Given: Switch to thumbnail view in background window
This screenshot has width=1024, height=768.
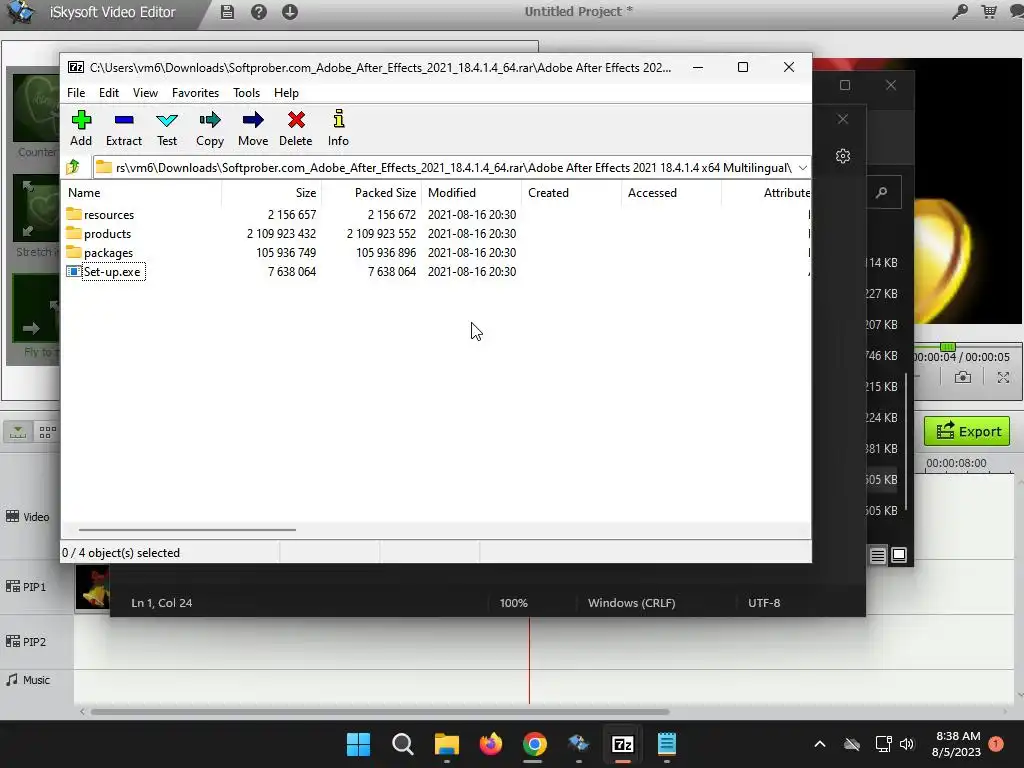Looking at the screenshot, I should pos(899,555).
